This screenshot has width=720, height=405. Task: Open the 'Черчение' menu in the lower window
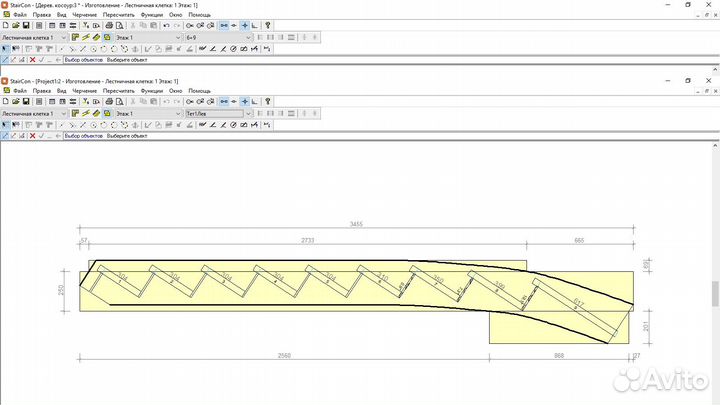(x=84, y=90)
